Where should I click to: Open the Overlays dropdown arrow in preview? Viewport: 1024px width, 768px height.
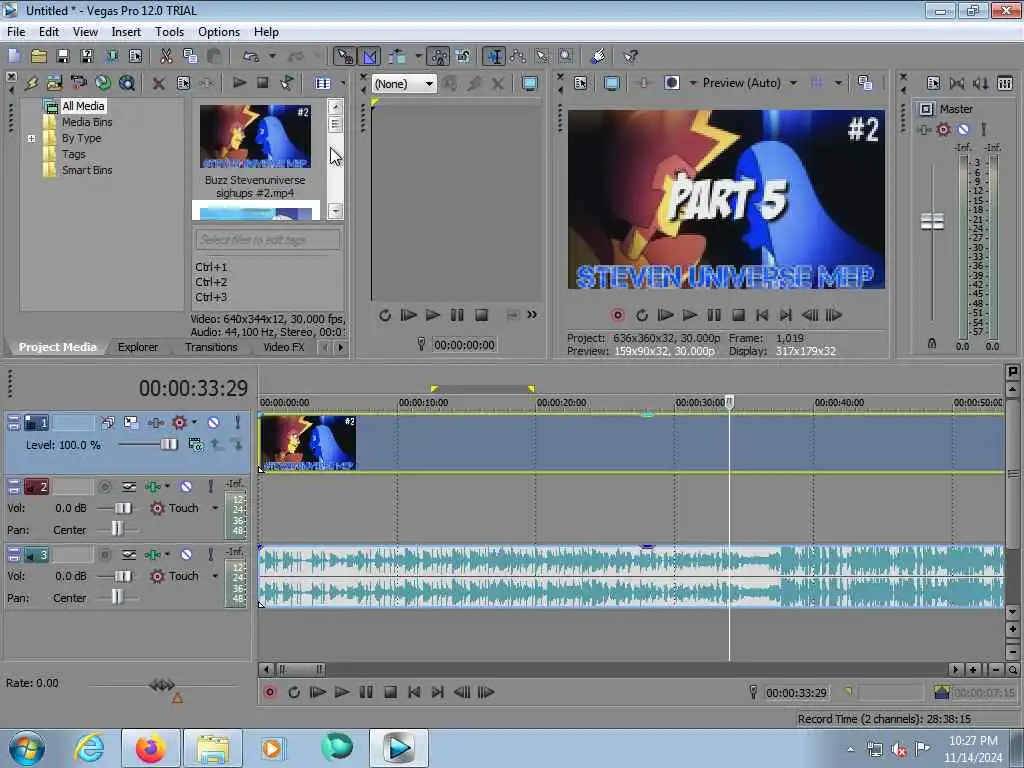[x=838, y=83]
